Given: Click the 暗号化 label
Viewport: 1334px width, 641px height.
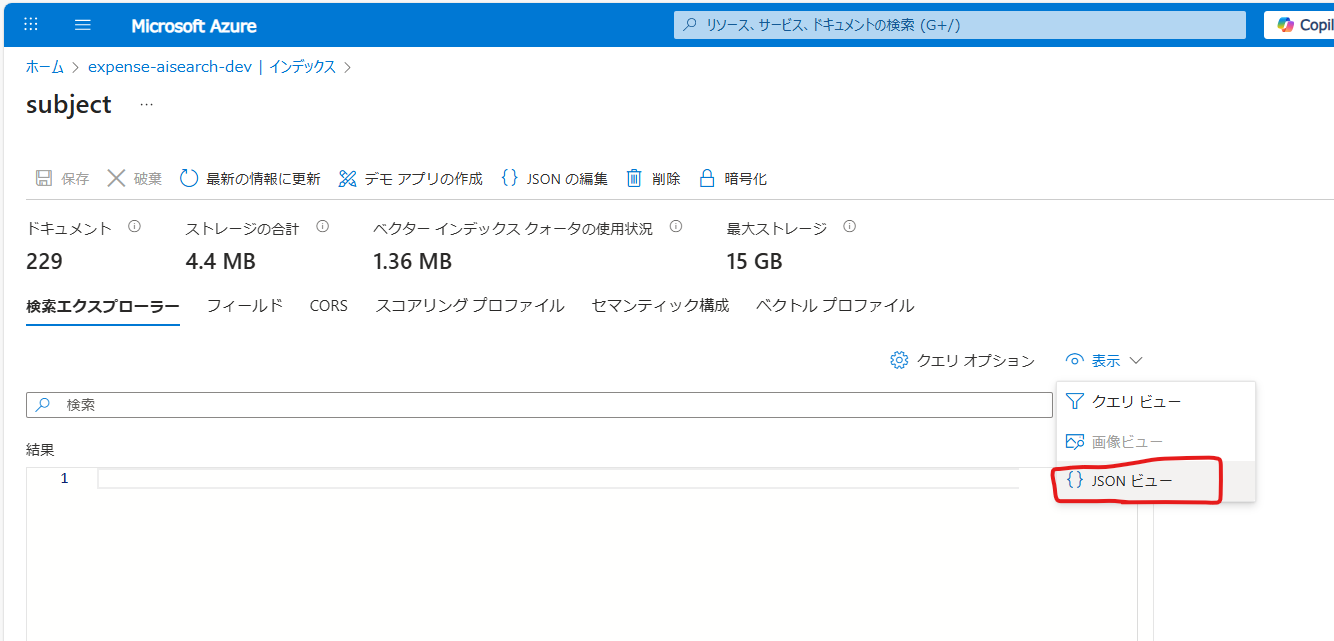Looking at the screenshot, I should (745, 179).
